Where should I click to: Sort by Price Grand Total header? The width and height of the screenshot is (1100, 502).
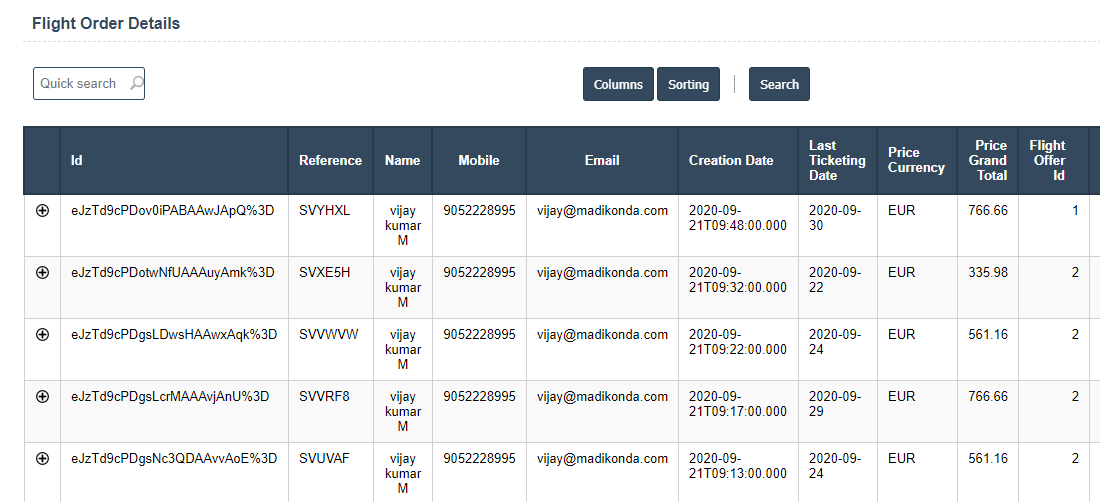[987, 160]
